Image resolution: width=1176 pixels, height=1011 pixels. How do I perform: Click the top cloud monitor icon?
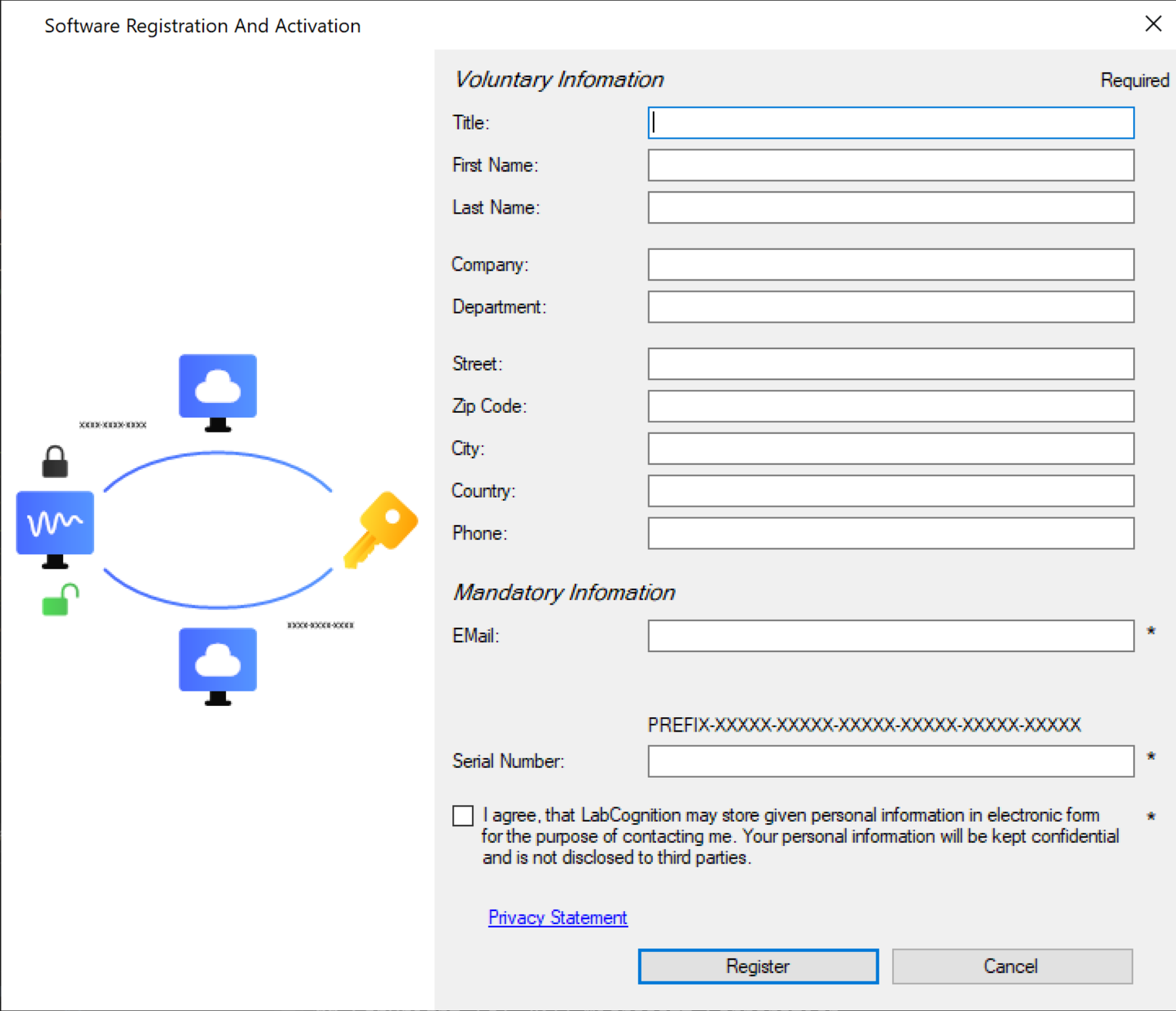(218, 391)
